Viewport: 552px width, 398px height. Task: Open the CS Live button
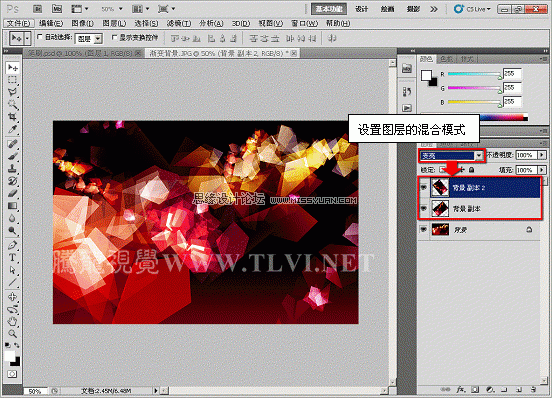tap(473, 9)
